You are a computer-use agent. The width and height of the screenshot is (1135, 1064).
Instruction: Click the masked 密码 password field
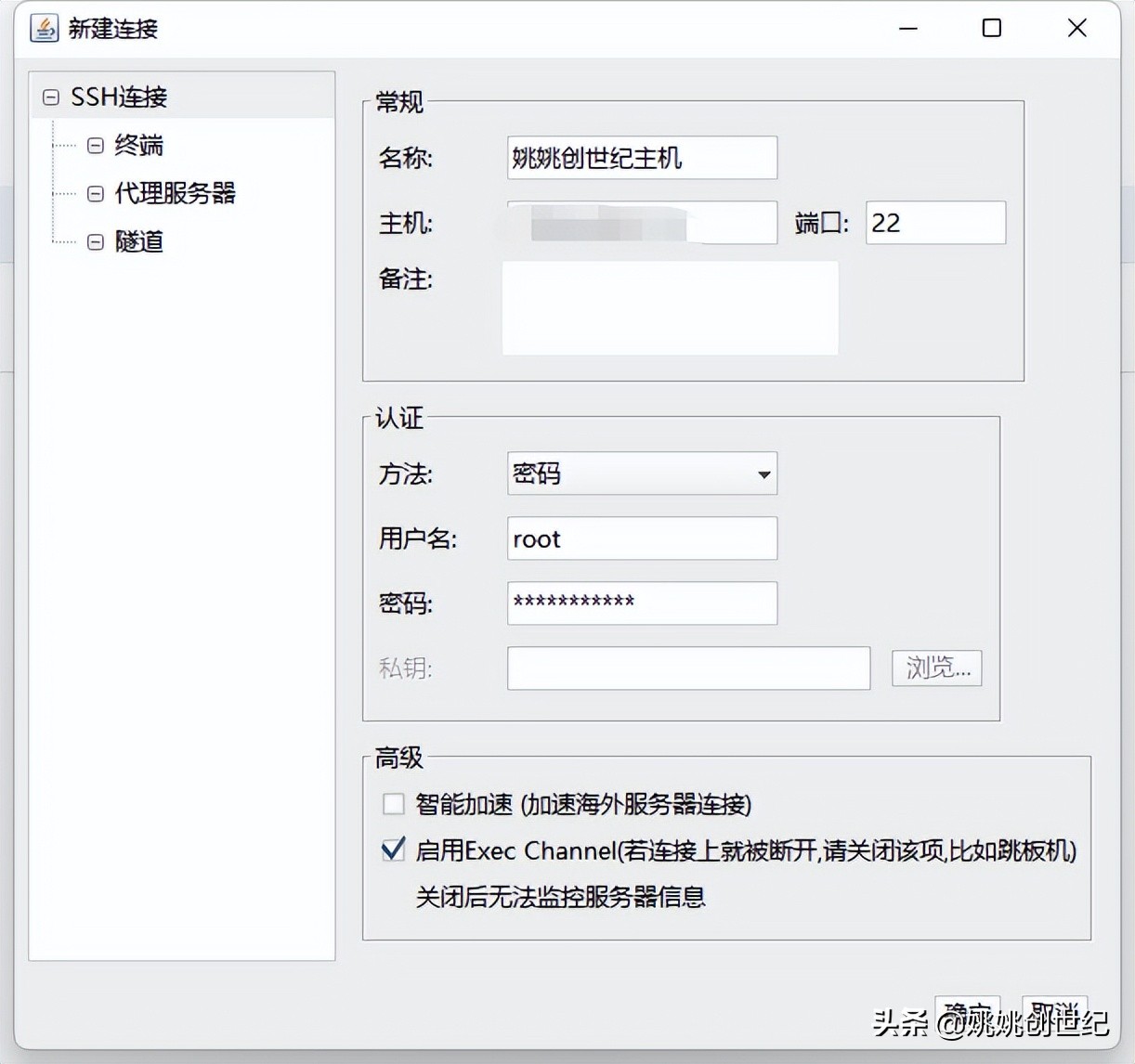pos(641,603)
